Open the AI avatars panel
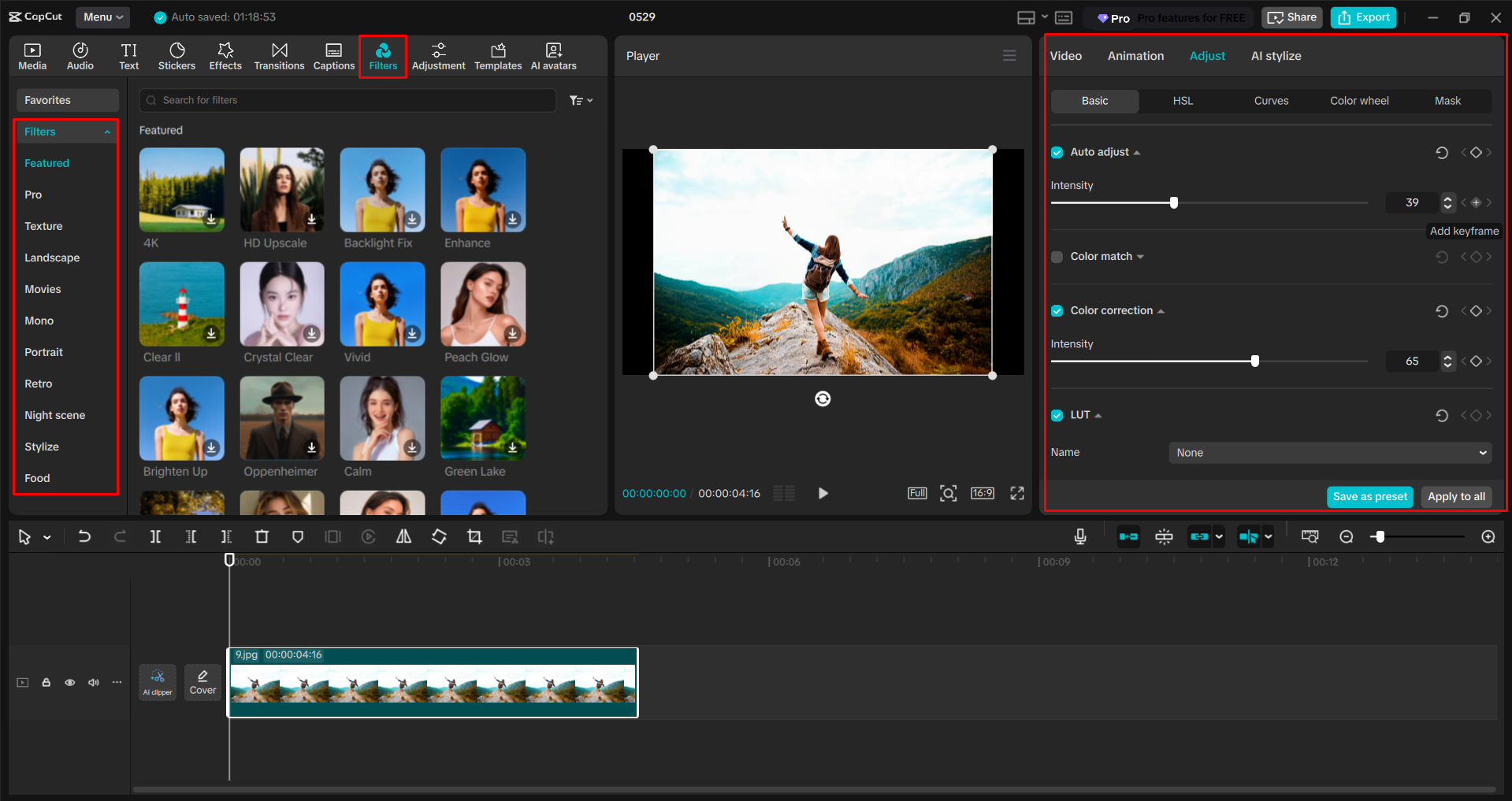 552,55
